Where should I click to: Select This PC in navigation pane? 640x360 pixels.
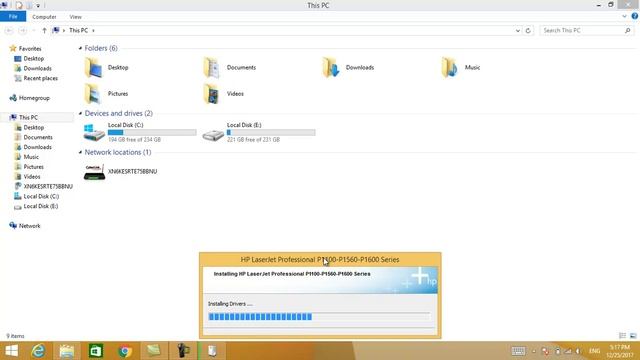tap(28, 118)
